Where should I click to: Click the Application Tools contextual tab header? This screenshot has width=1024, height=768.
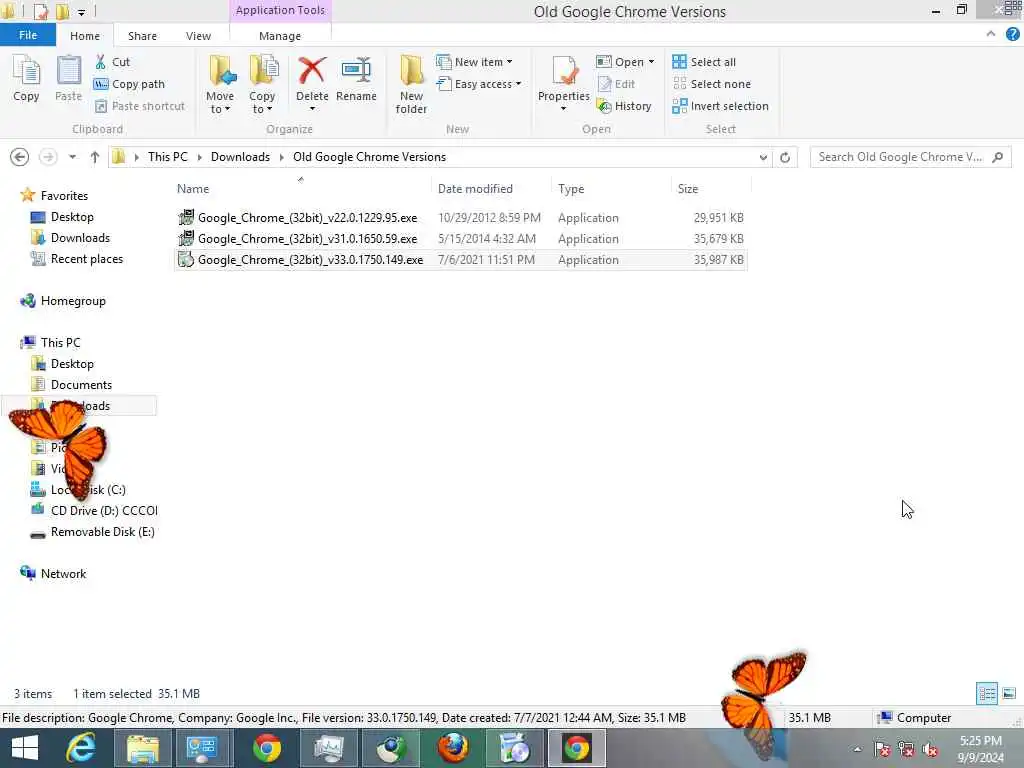coord(280,10)
